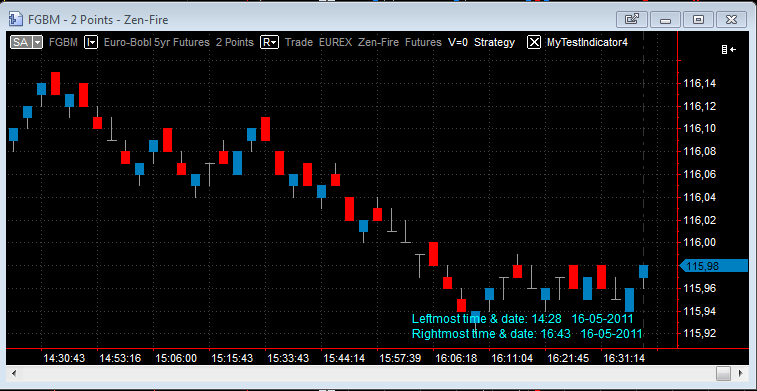Click the 115,96 price axis label
The image size is (757, 391).
[700, 288]
